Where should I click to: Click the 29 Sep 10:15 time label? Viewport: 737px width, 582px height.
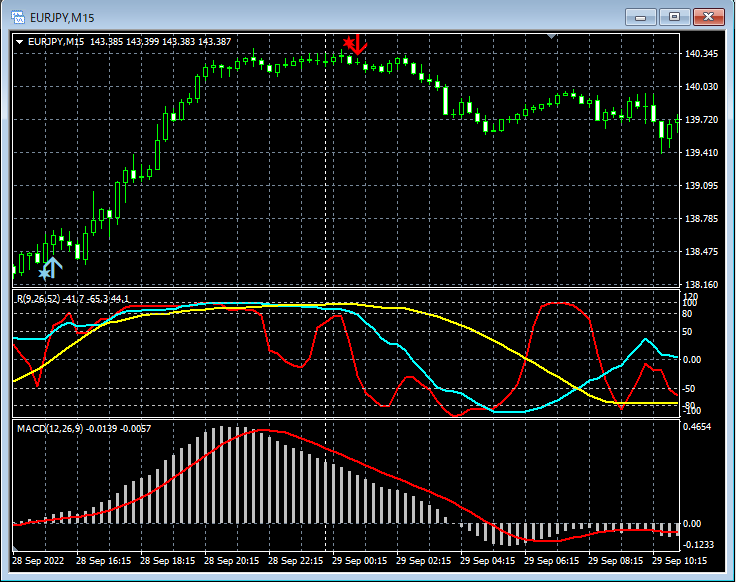coord(679,561)
